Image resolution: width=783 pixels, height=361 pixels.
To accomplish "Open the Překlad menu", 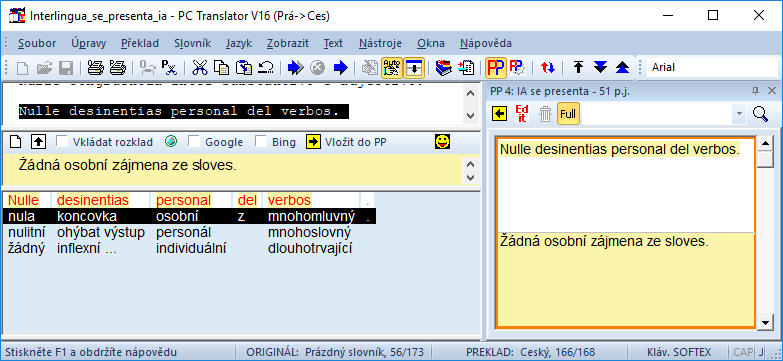I will tap(140, 43).
